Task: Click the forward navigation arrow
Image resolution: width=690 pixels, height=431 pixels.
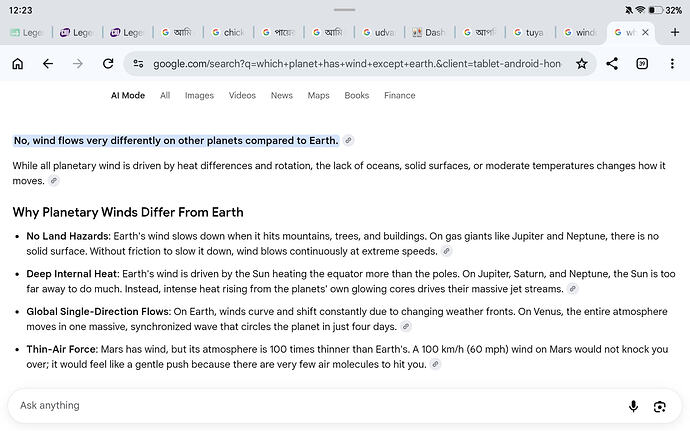Action: (78, 64)
